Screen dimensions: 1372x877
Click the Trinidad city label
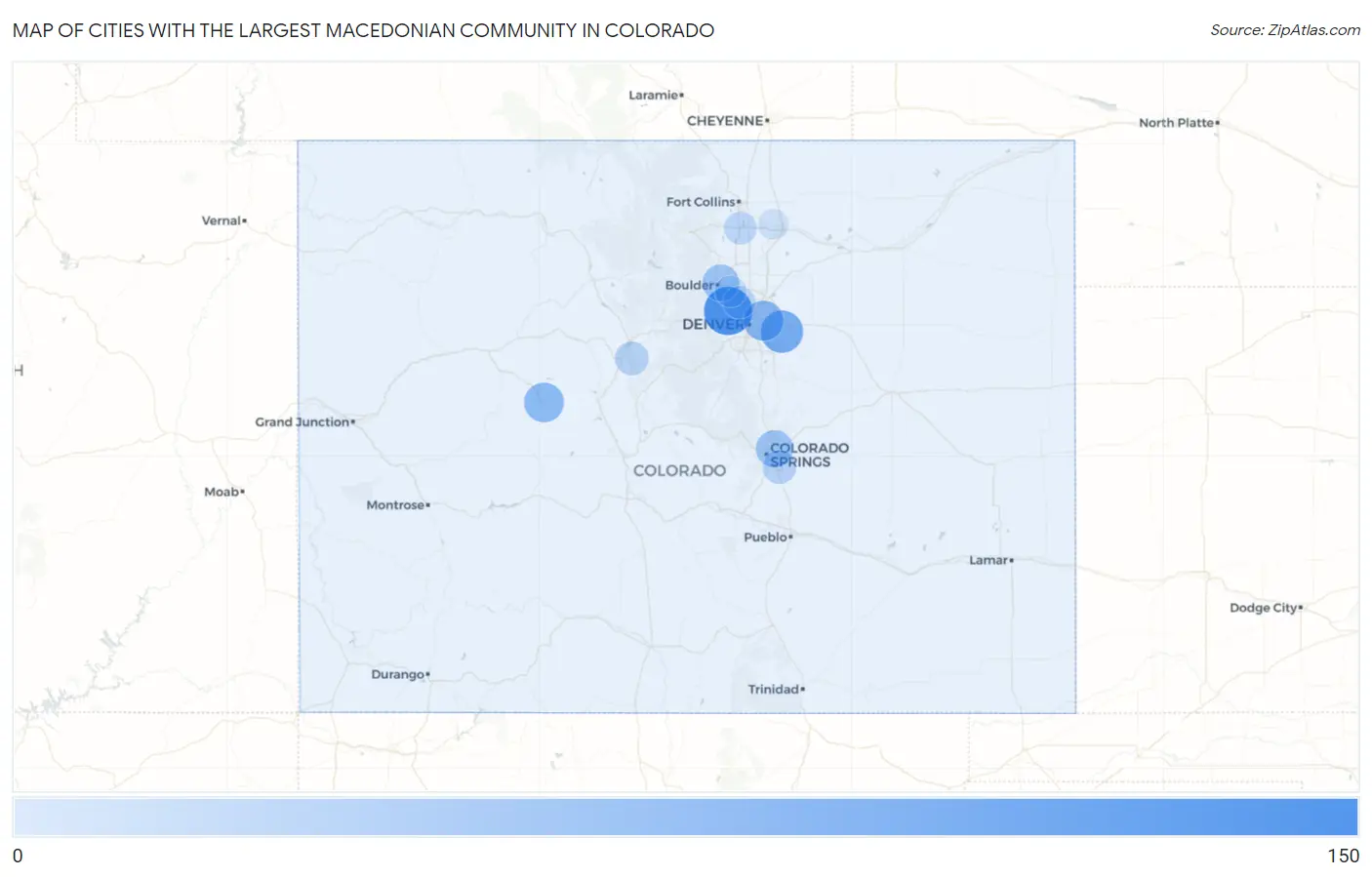[x=774, y=690]
